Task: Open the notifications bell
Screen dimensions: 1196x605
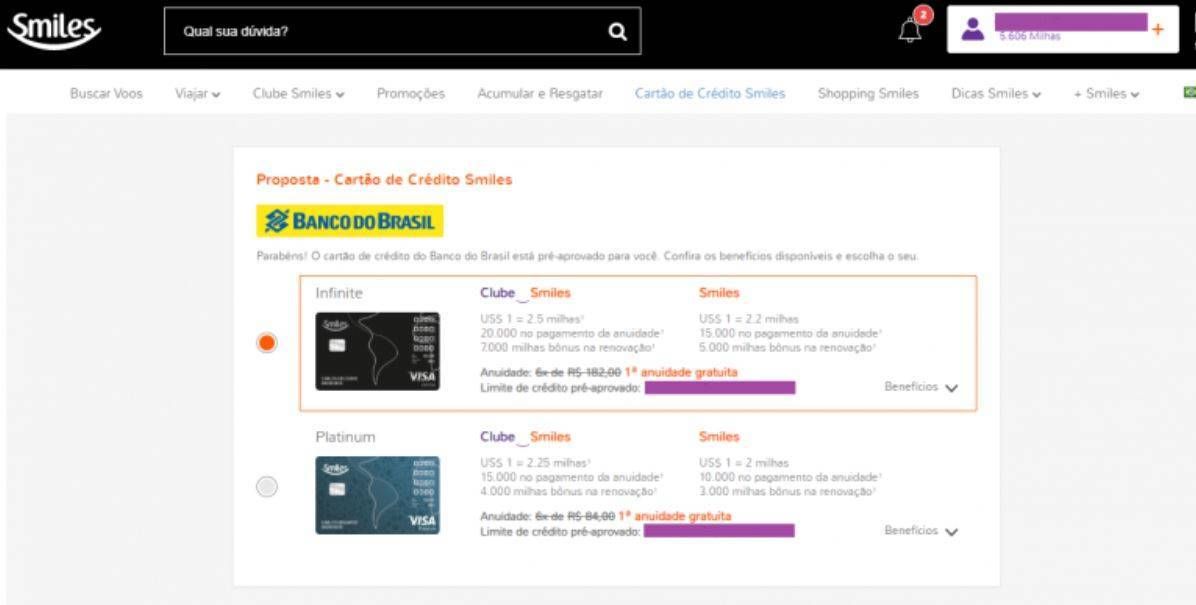Action: (x=911, y=31)
